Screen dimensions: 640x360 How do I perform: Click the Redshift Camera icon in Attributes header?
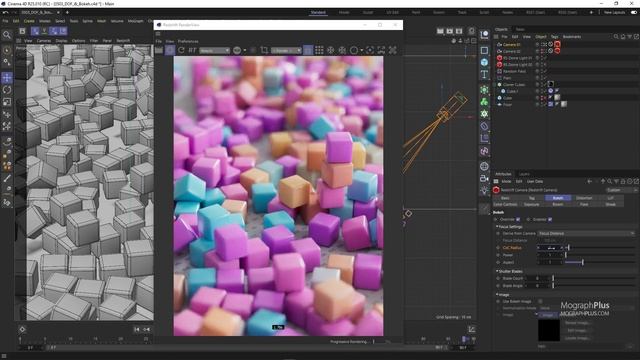(496, 190)
